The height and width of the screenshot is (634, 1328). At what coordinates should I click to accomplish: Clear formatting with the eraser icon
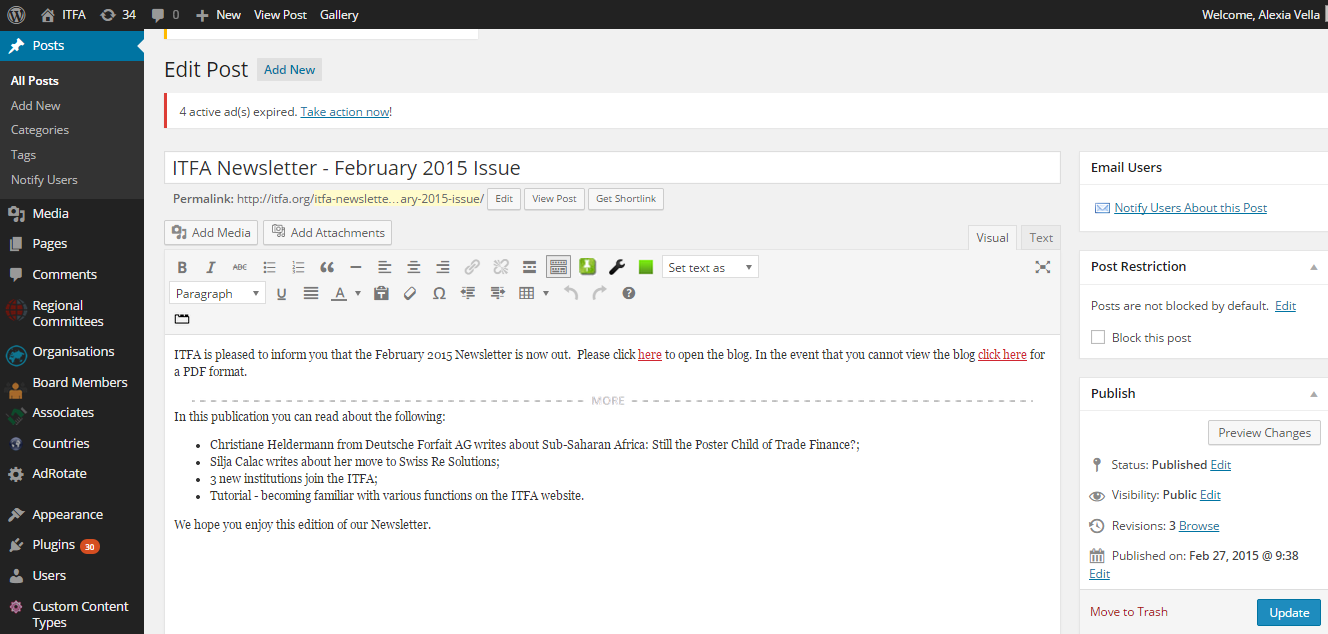click(x=409, y=293)
